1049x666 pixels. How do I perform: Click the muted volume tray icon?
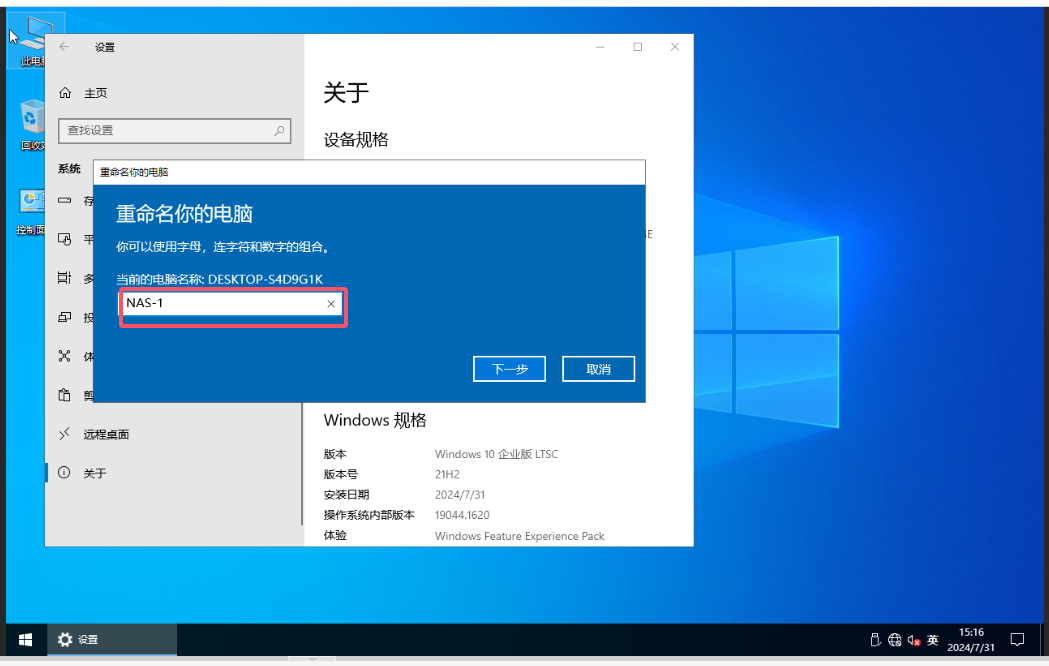pos(913,640)
